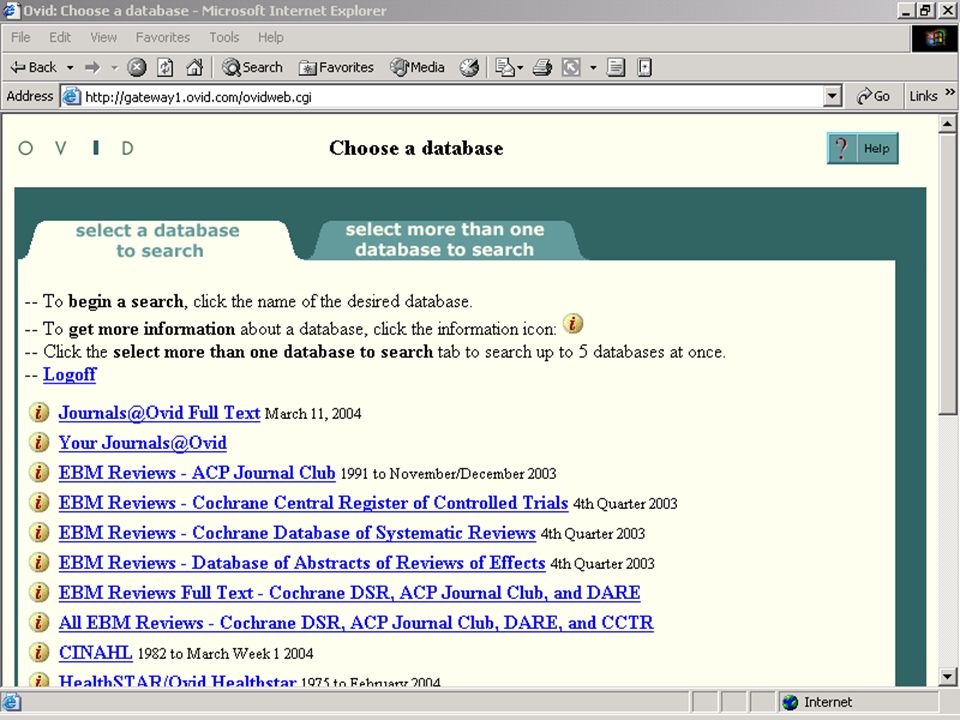Print the page with the printer icon
The width and height of the screenshot is (960, 720).
(542, 67)
